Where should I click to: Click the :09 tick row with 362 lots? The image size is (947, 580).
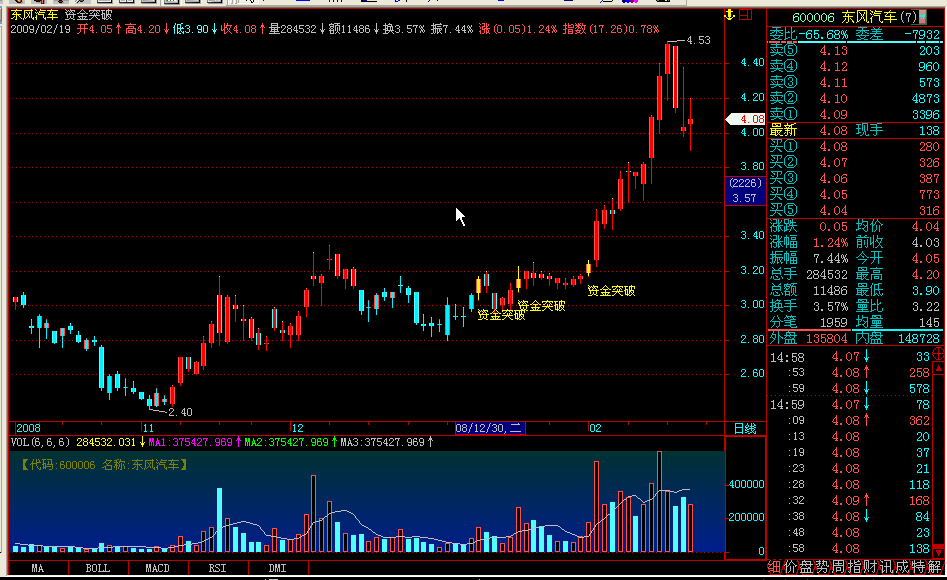click(850, 420)
